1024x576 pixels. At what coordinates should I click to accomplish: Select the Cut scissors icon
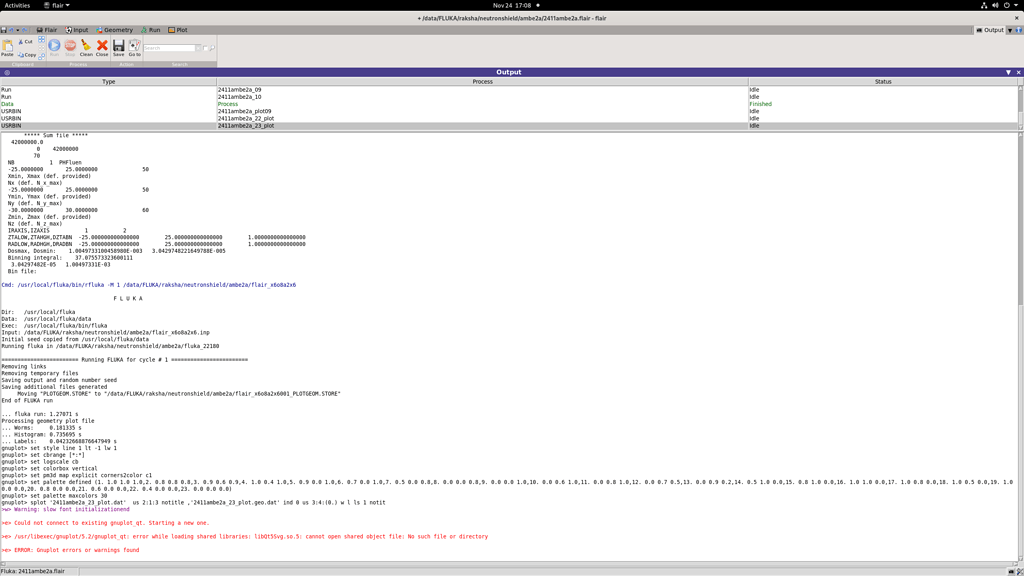click(x=22, y=41)
